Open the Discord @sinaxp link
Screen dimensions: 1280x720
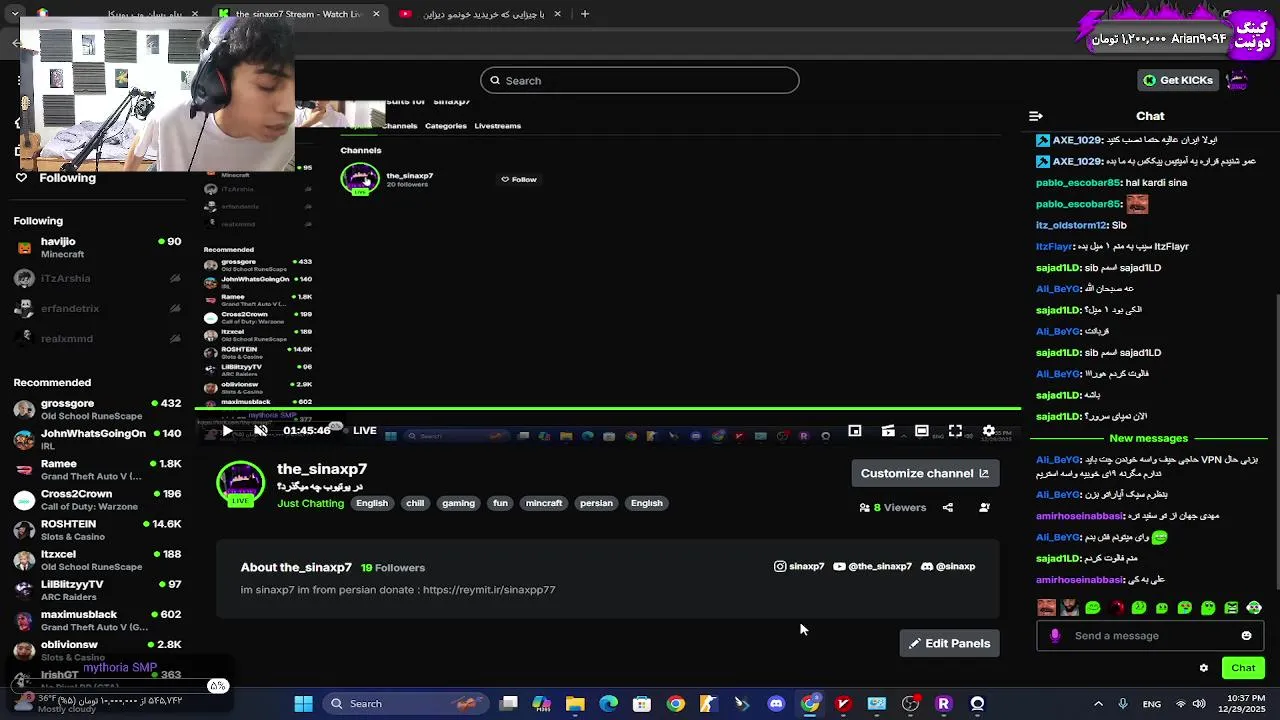(947, 566)
